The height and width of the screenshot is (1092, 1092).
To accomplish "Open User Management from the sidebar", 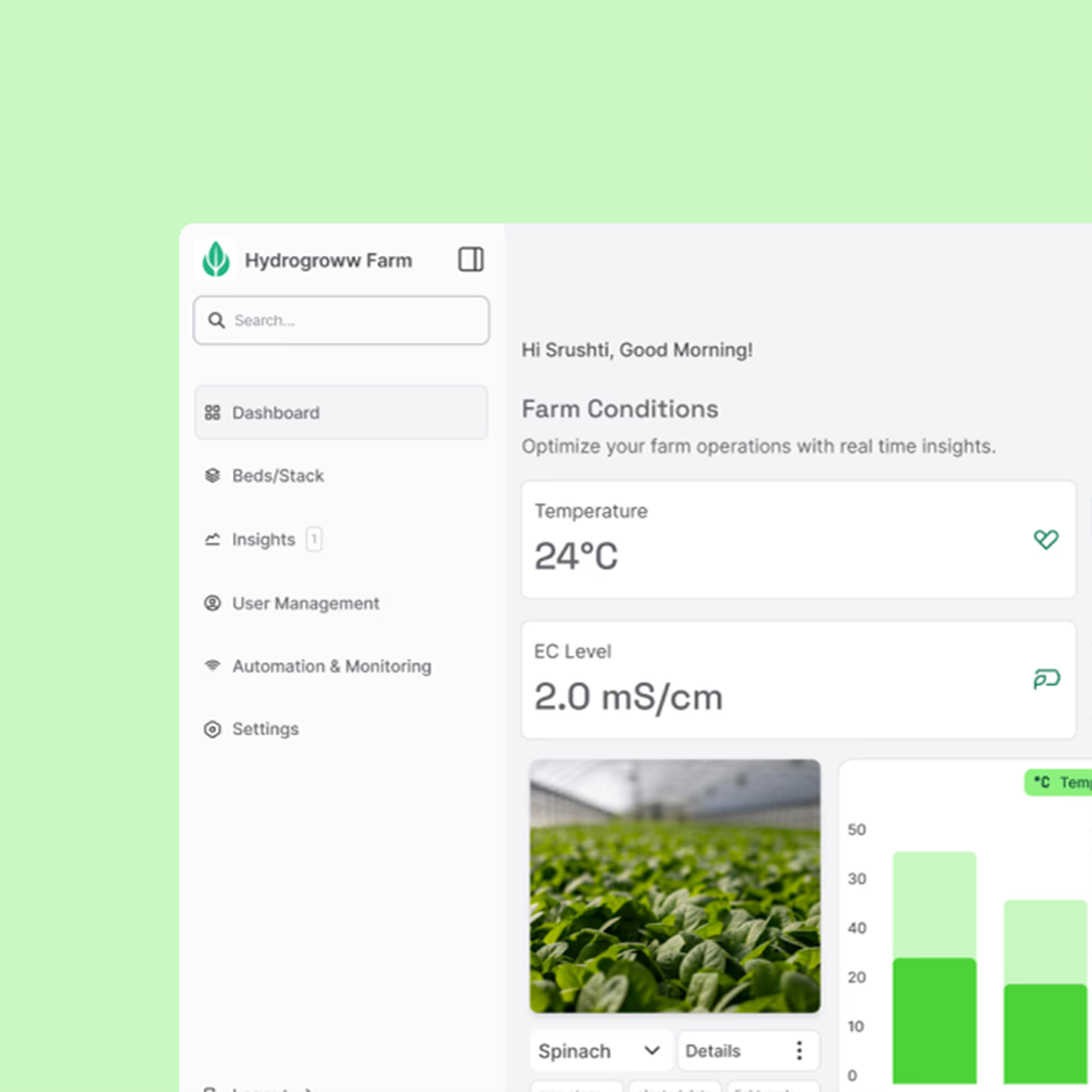I will coord(305,603).
